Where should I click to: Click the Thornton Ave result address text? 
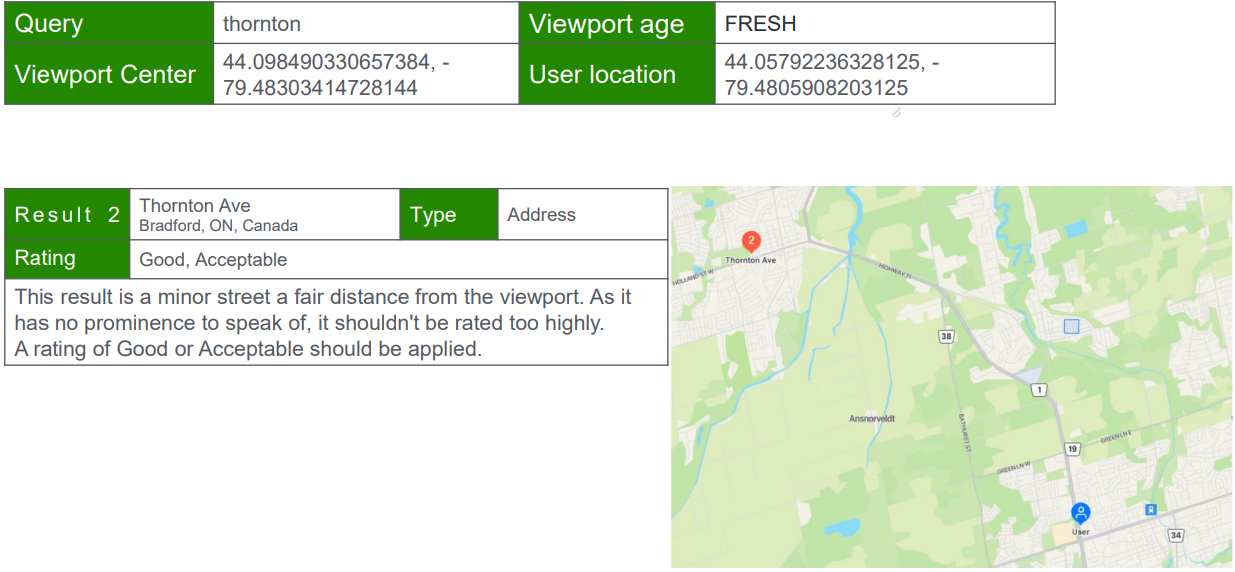tap(195, 206)
